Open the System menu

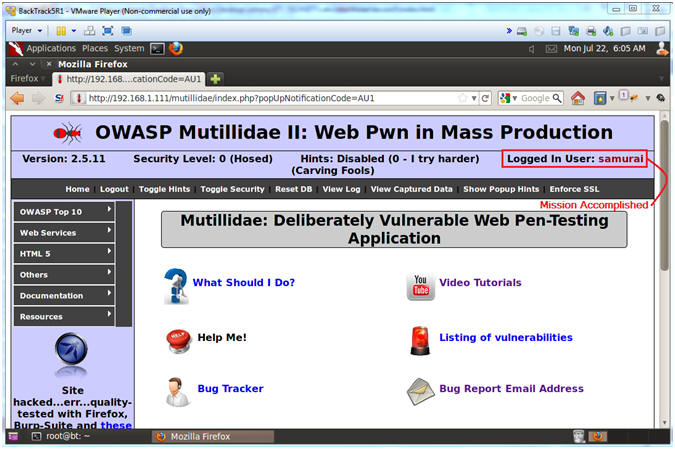tap(129, 48)
